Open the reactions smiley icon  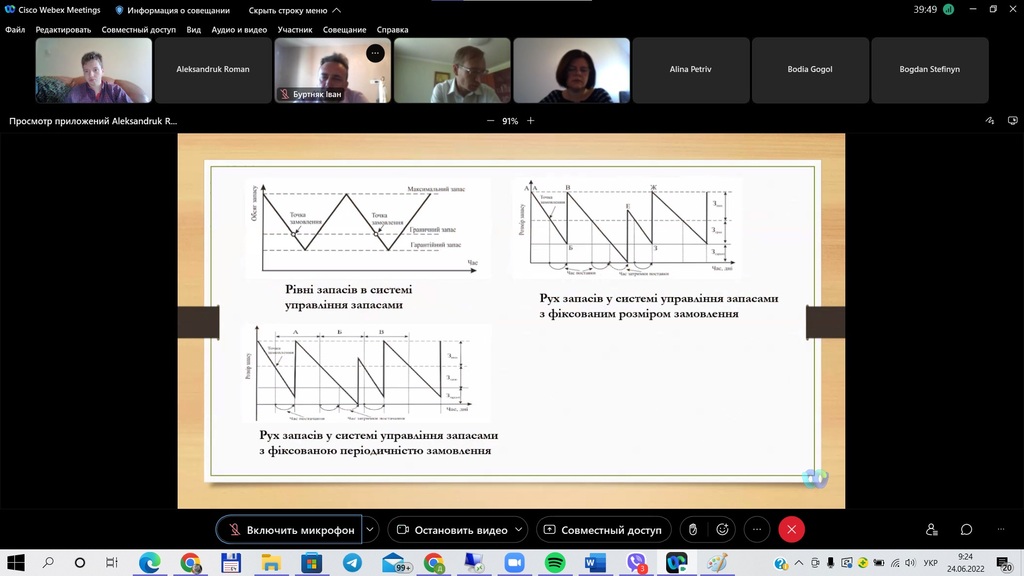coord(722,530)
